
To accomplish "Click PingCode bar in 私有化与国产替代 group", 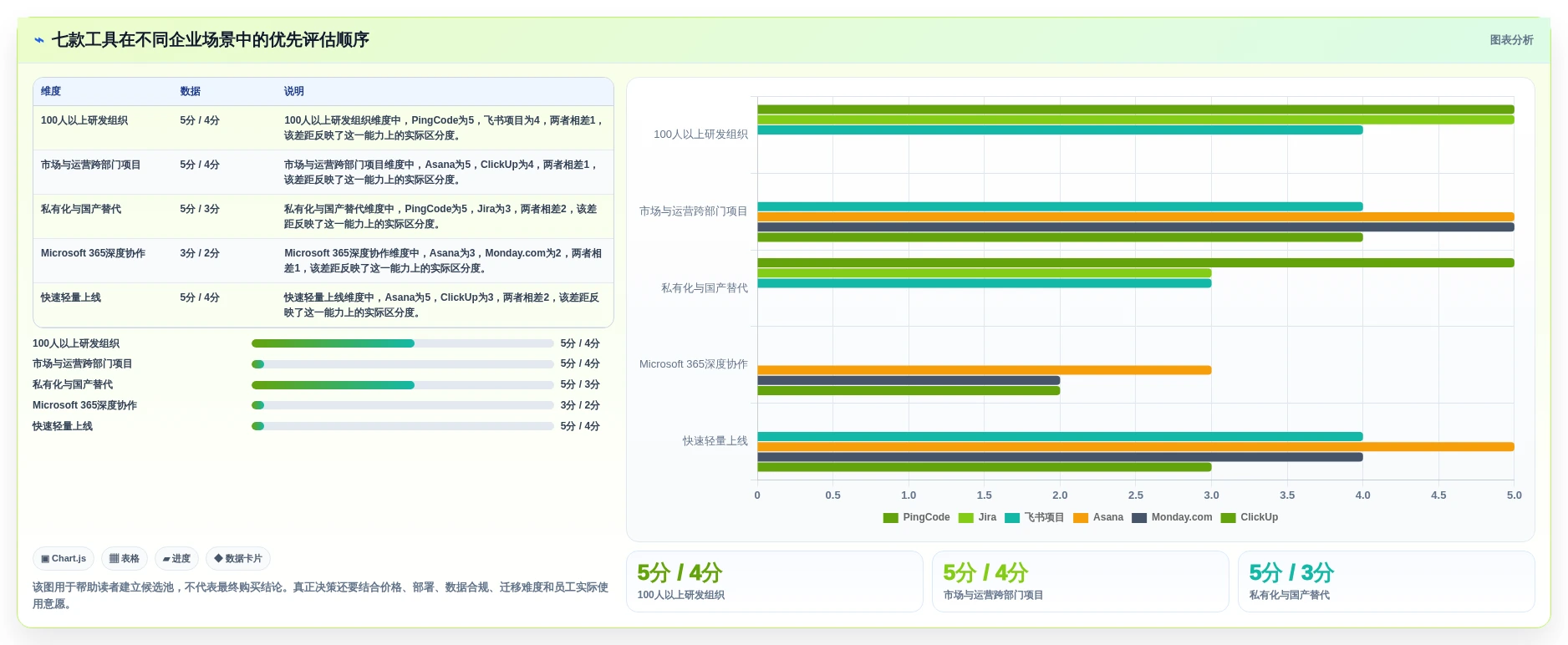I will pos(1136,263).
